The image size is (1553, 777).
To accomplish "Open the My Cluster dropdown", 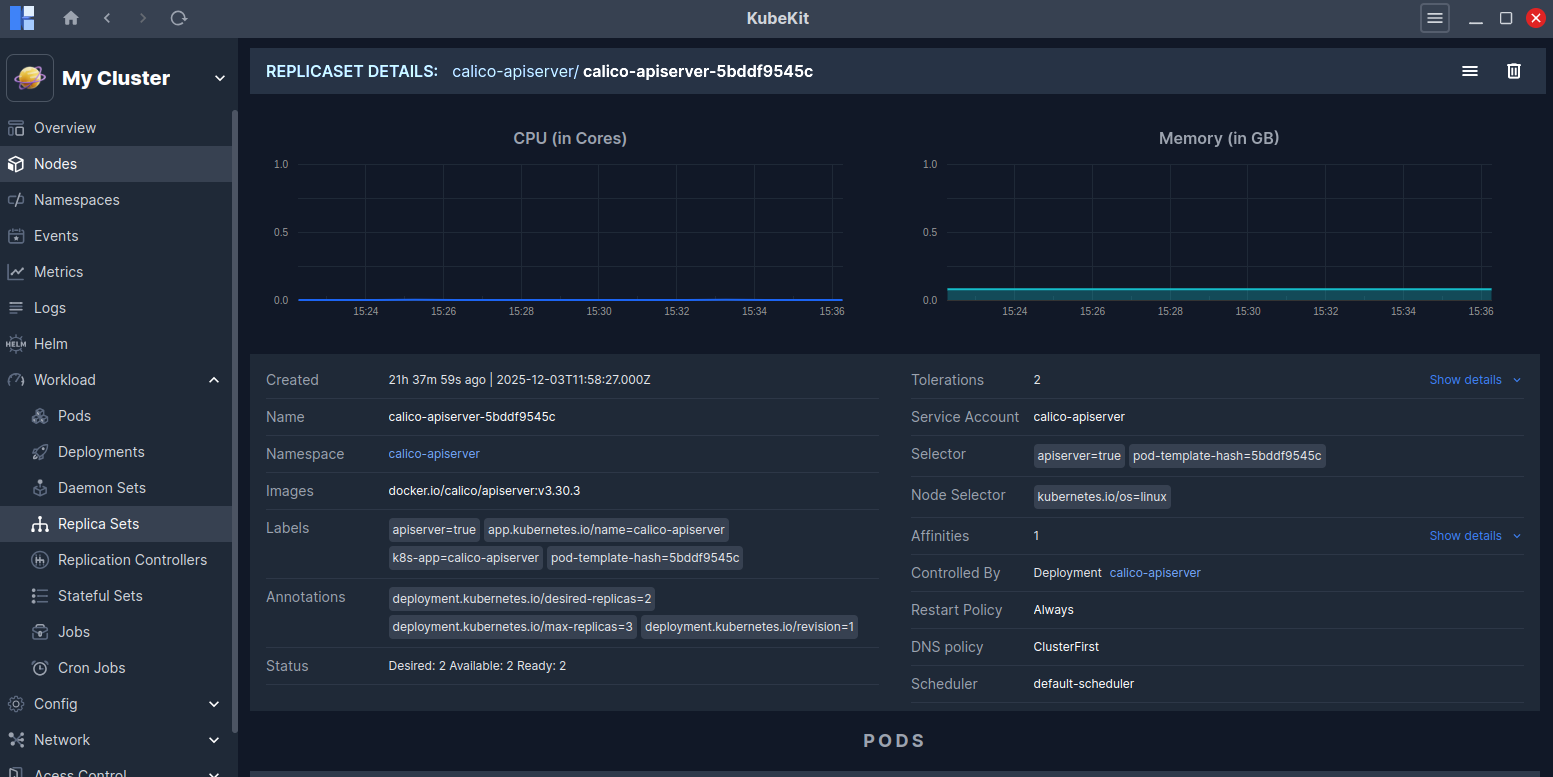I will (x=219, y=79).
